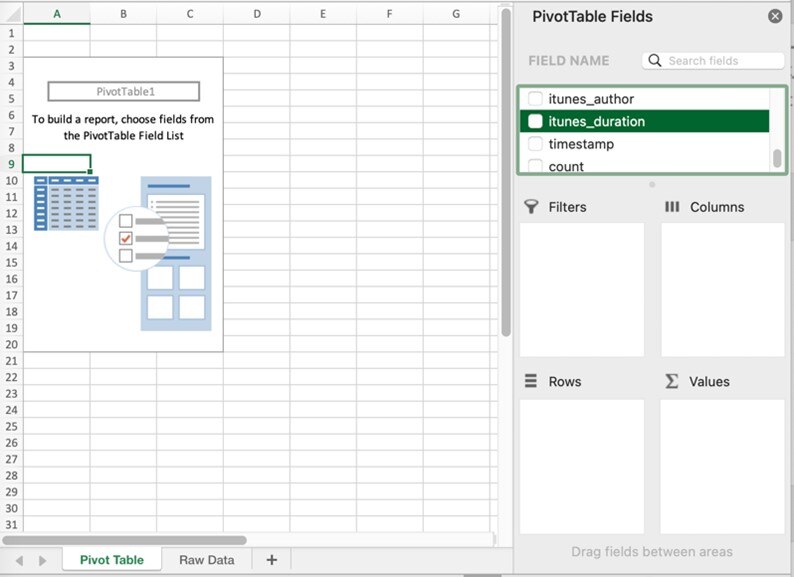794x577 pixels.
Task: Click the Search fields input box
Action: tap(713, 61)
